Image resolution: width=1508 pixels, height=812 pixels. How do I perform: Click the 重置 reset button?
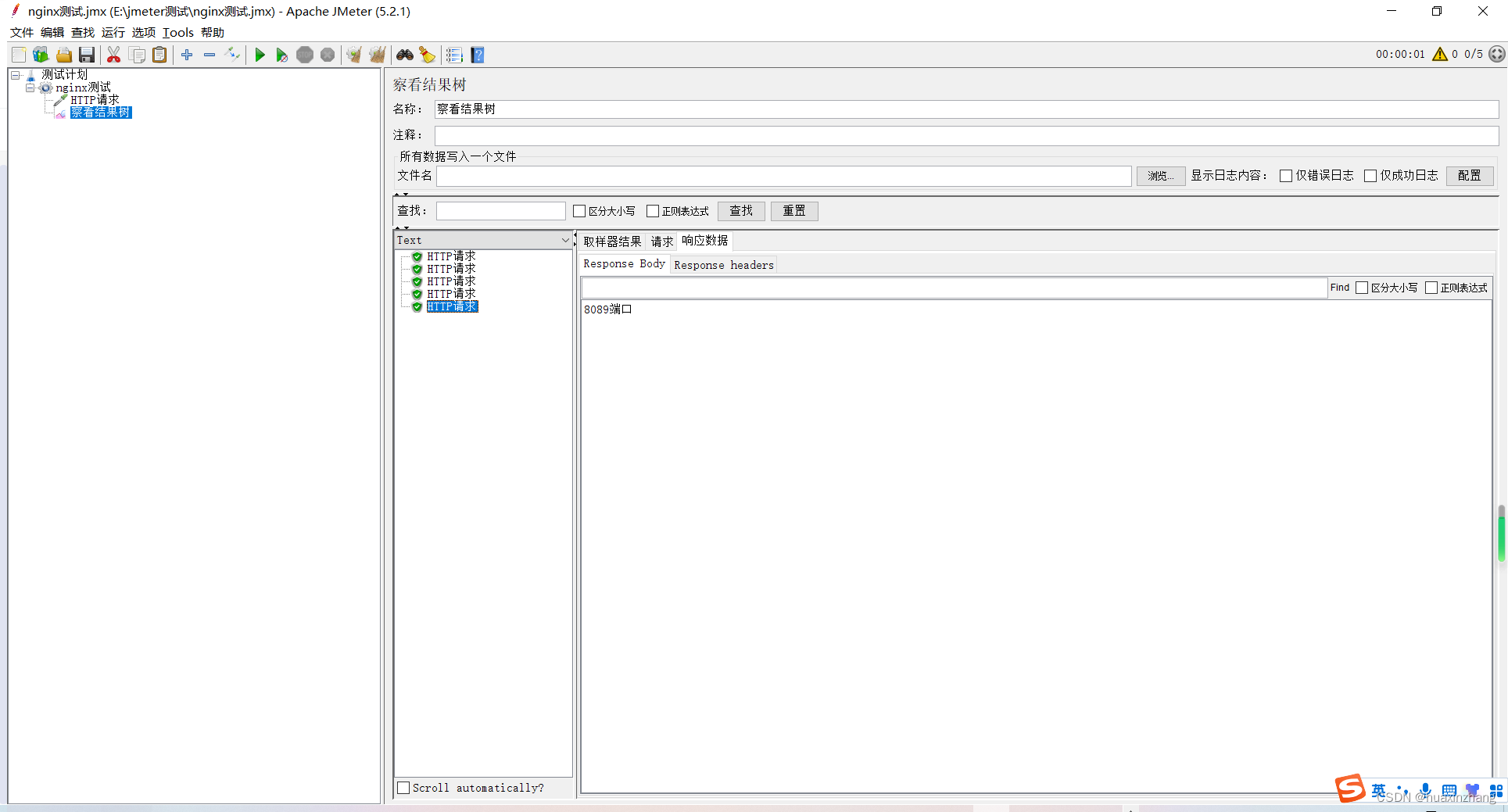pyautogui.click(x=794, y=211)
